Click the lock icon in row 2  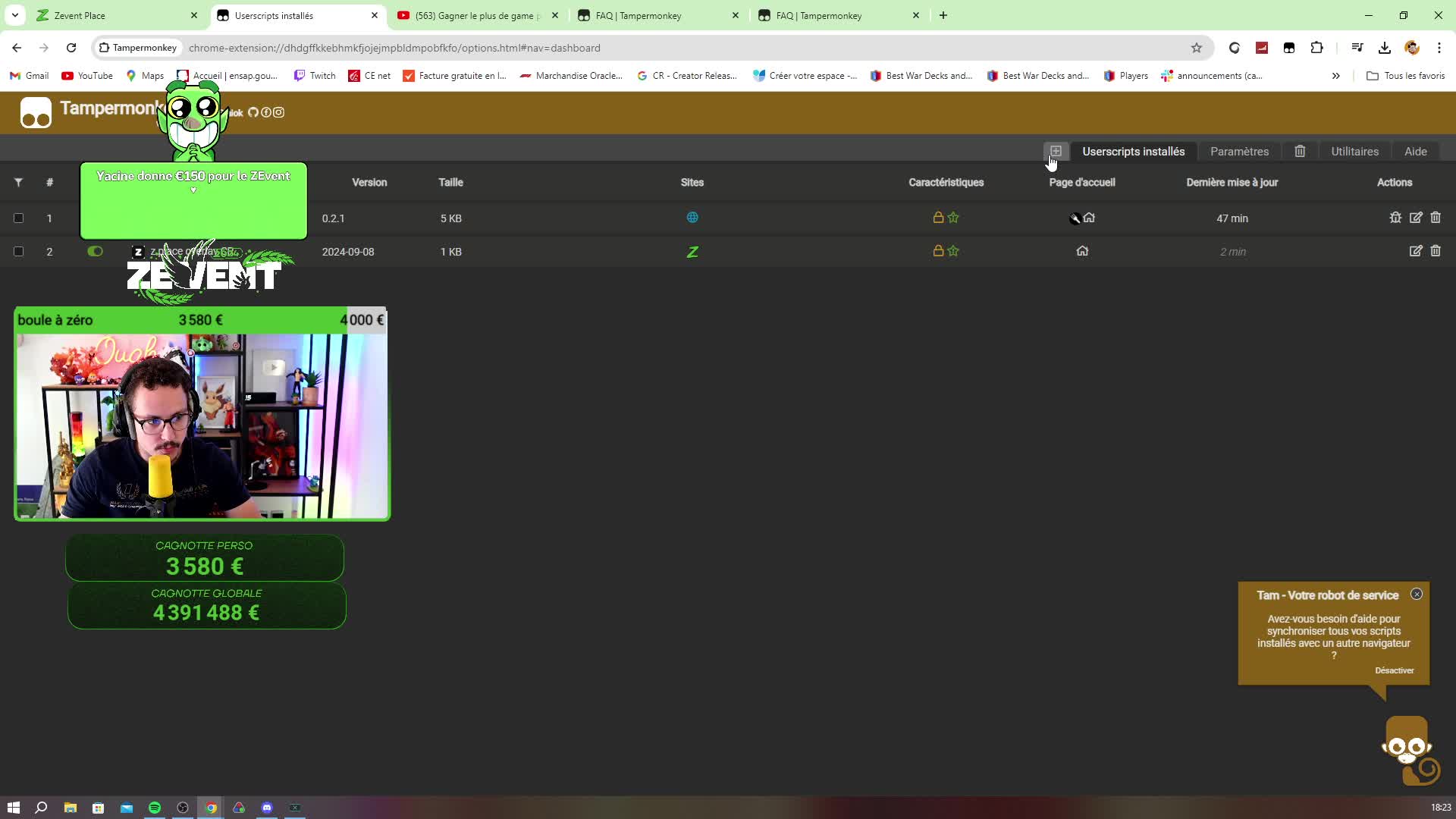click(x=938, y=251)
